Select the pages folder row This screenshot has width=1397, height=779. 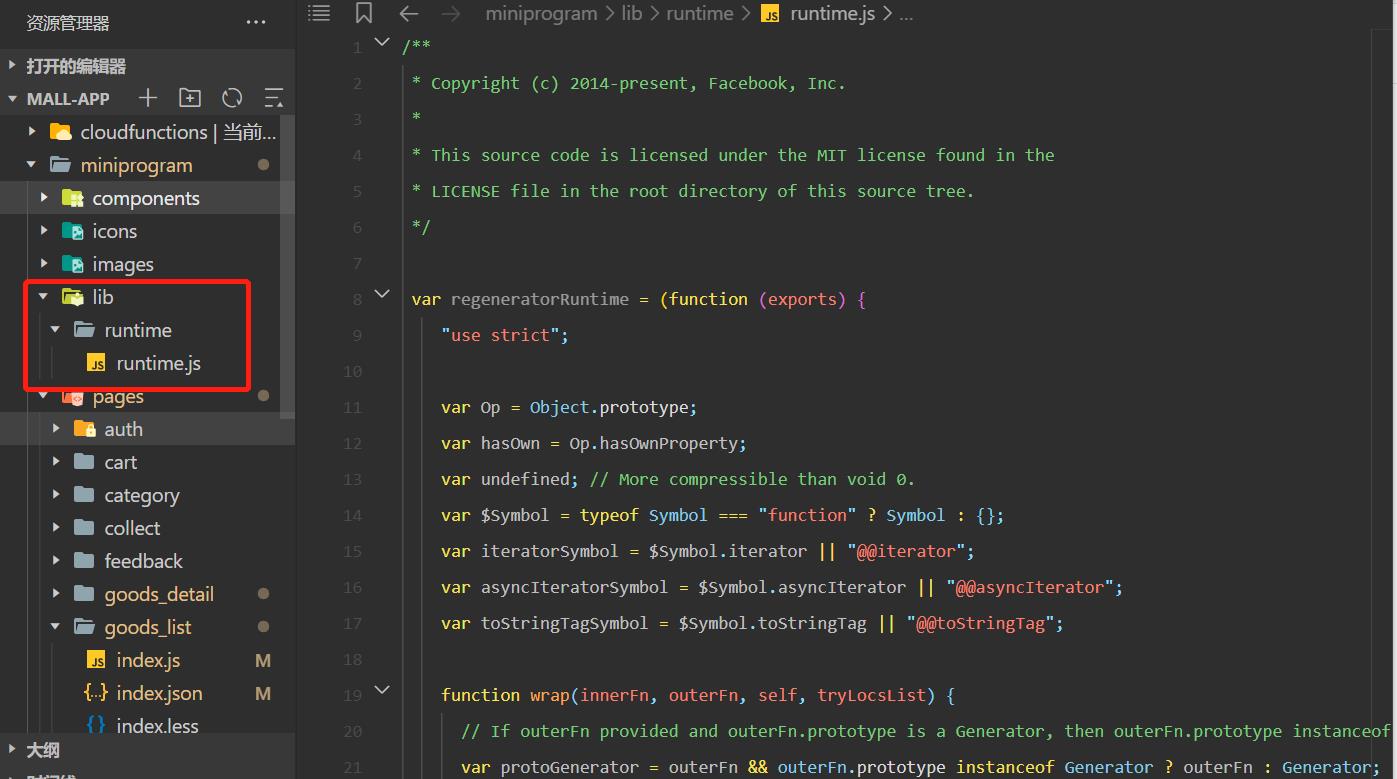tap(147, 397)
